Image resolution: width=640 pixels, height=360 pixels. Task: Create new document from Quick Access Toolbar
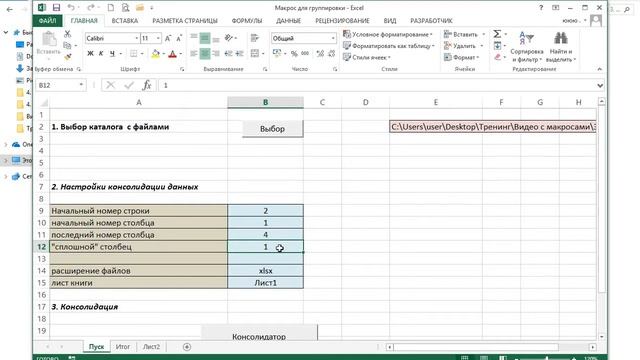click(111, 7)
